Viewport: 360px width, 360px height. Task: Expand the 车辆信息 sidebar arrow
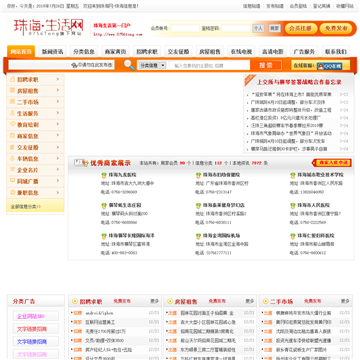[x=58, y=158]
